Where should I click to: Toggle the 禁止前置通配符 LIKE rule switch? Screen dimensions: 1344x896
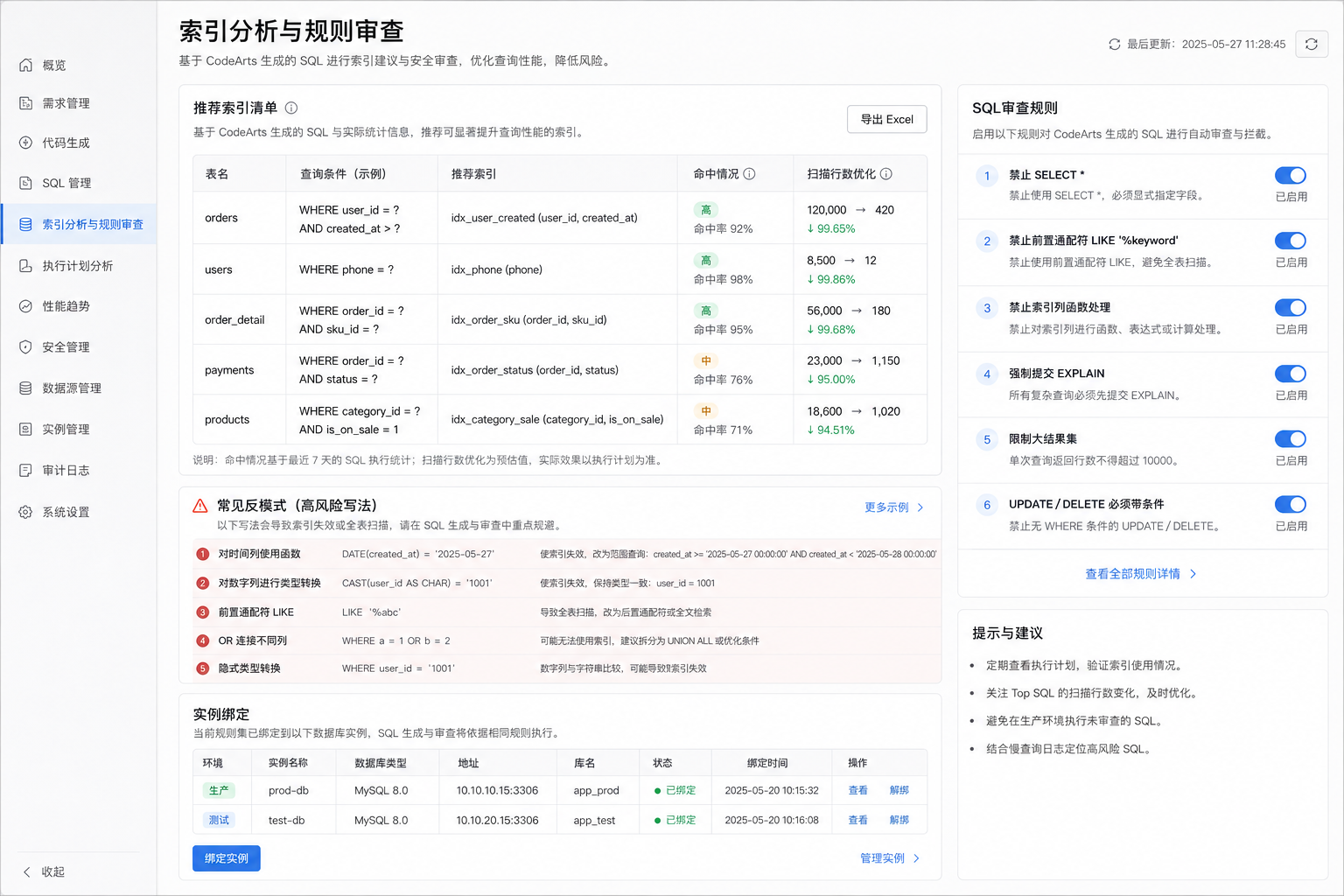pyautogui.click(x=1291, y=241)
